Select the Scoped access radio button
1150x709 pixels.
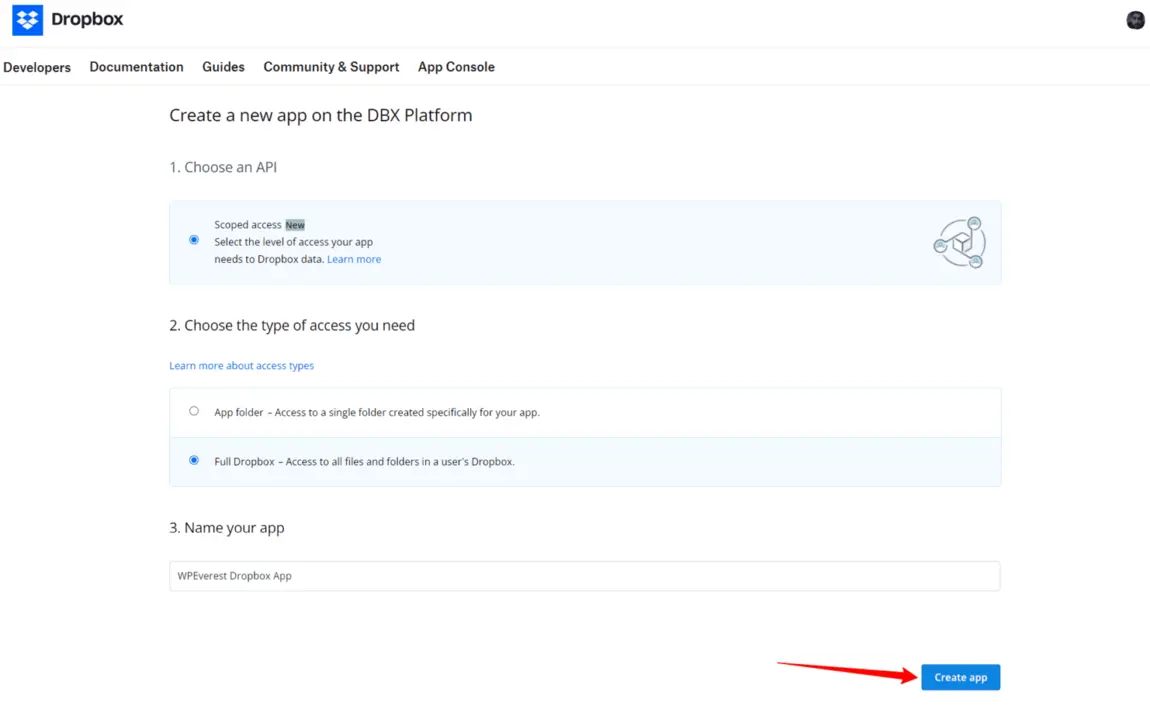pos(194,240)
